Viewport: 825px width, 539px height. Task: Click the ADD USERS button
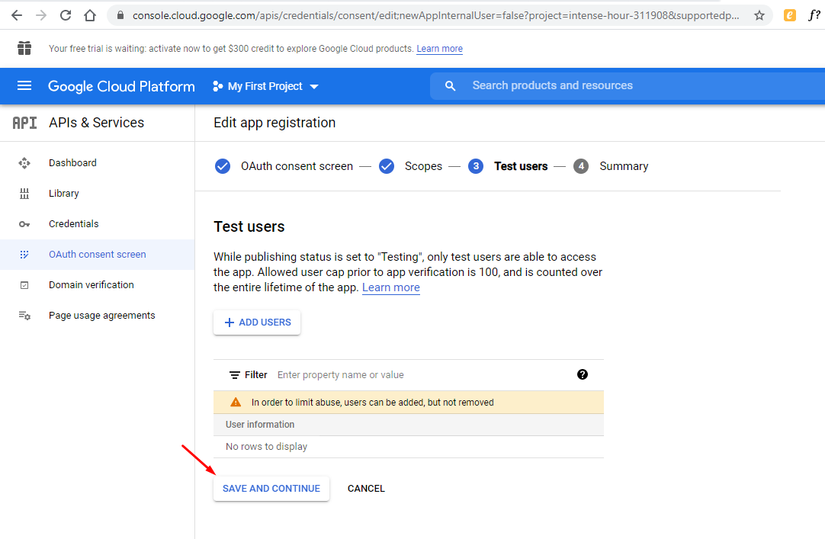pos(257,322)
